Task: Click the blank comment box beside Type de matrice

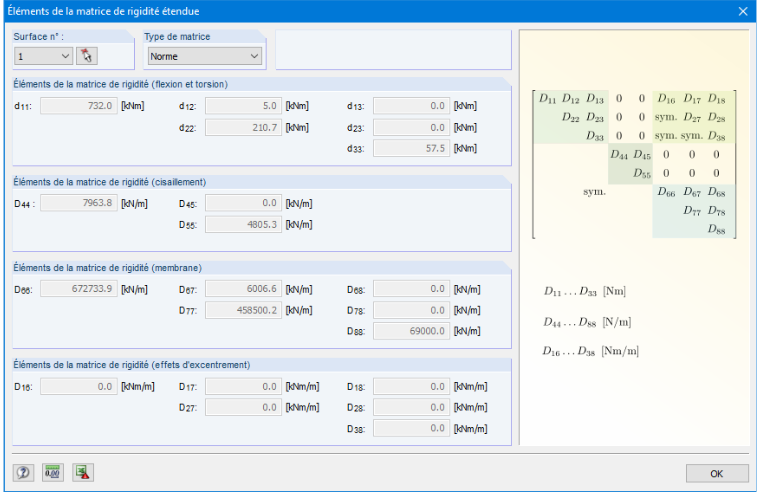Action: pos(393,50)
